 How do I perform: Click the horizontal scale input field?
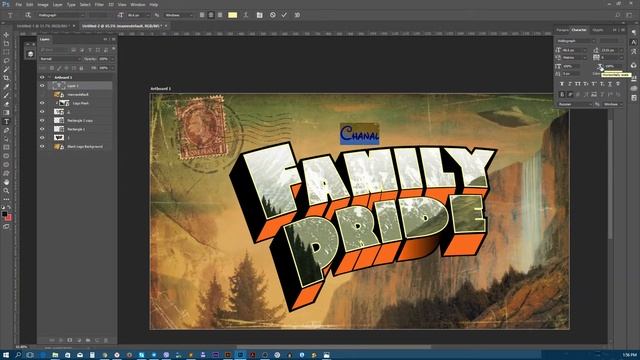(x=614, y=66)
